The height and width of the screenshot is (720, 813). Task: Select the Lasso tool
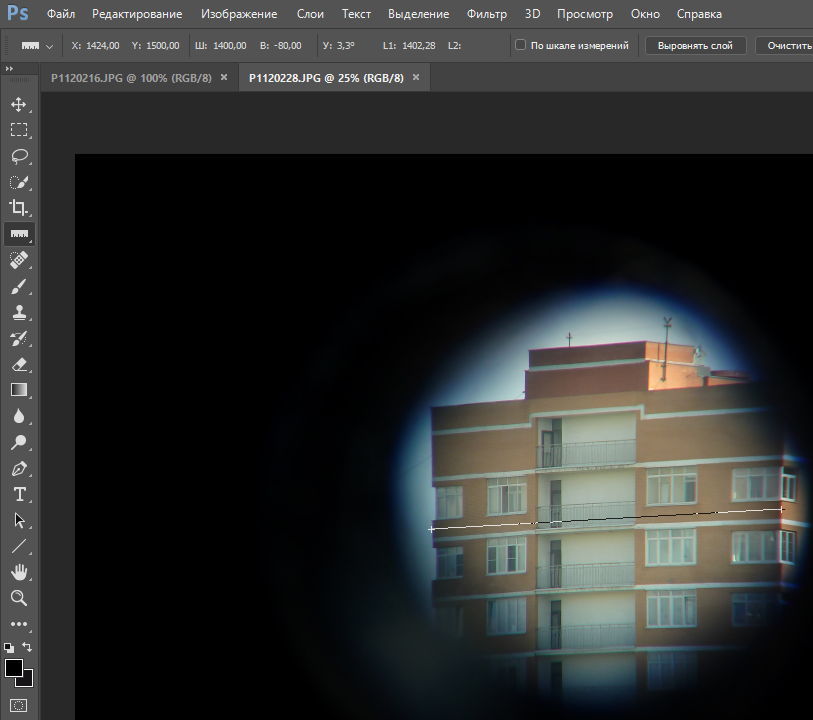click(19, 156)
